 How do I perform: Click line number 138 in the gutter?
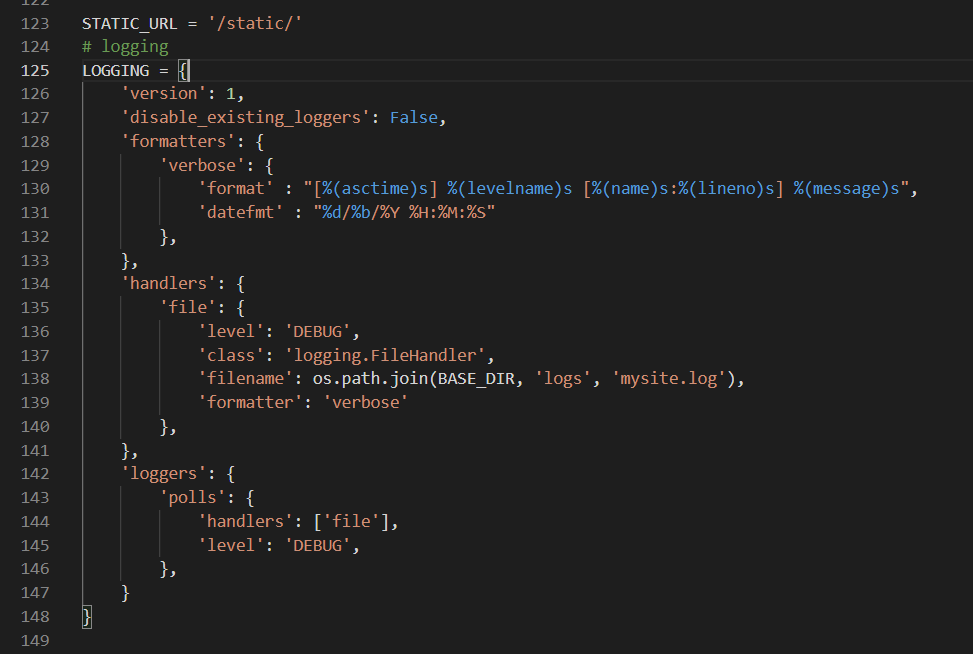[x=35, y=379]
